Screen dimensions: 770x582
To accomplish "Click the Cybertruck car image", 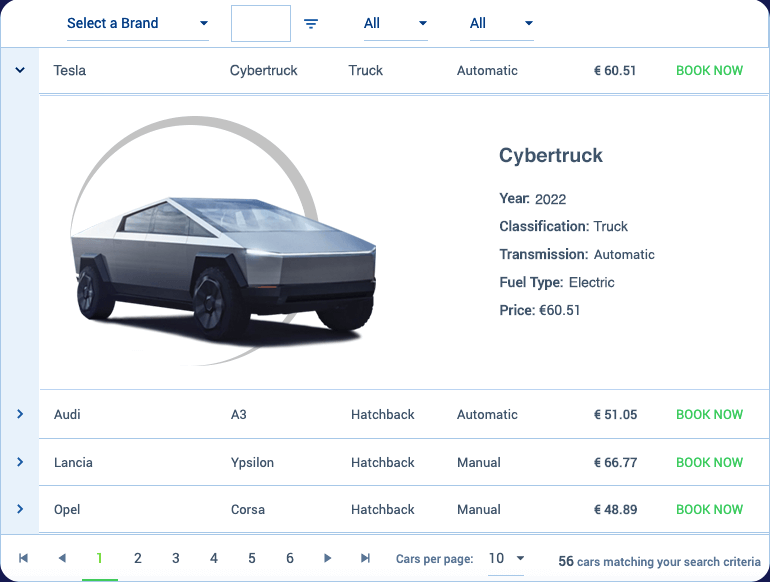I will 223,243.
